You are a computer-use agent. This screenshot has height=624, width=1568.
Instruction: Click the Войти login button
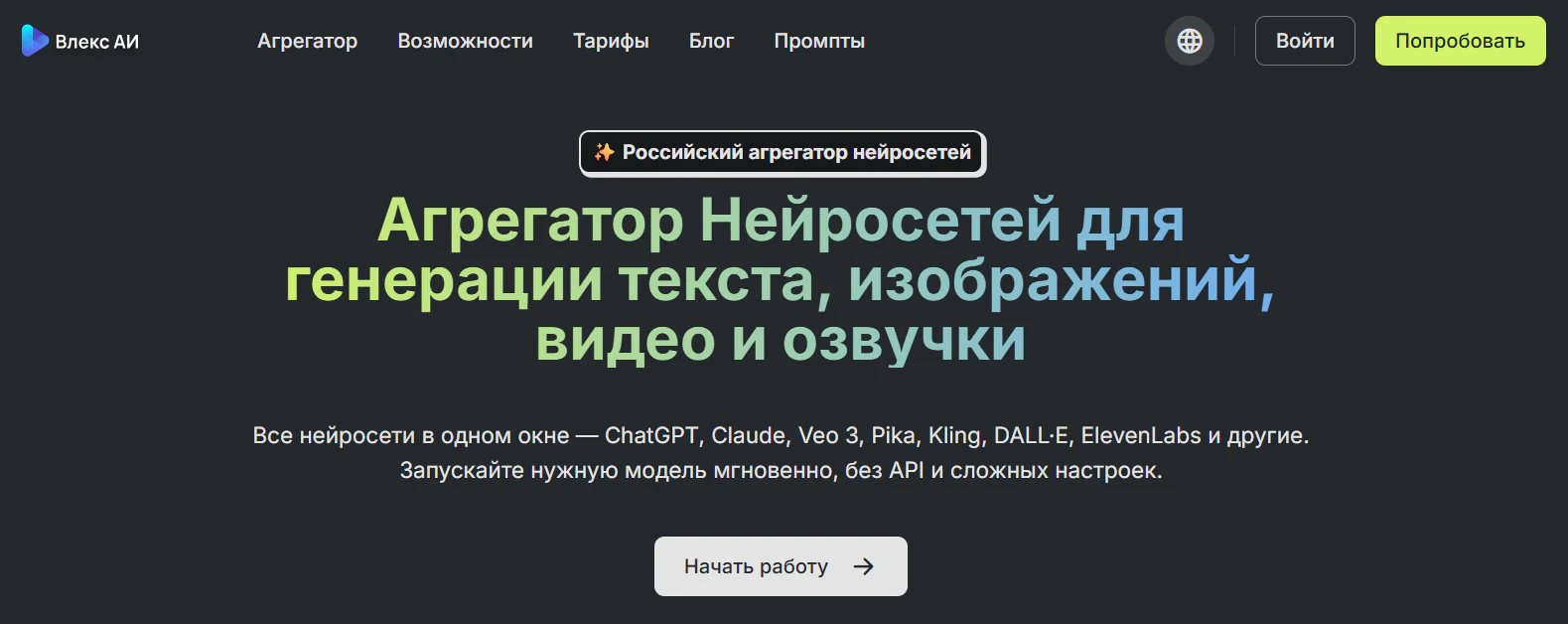(1305, 41)
